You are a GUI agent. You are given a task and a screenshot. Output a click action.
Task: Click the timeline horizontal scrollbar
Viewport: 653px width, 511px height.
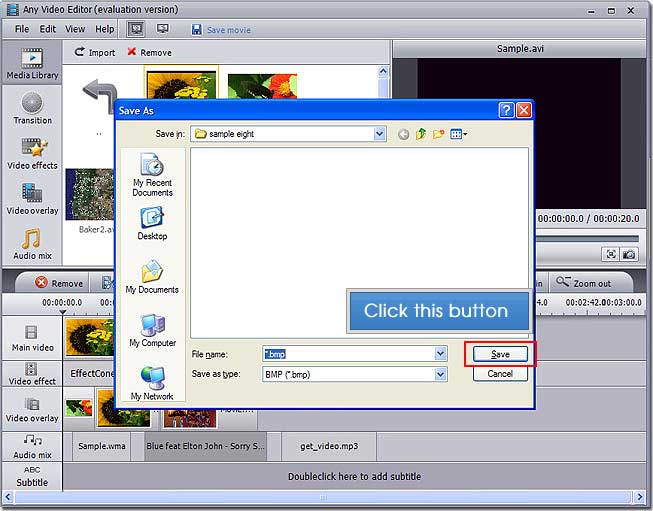point(323,497)
